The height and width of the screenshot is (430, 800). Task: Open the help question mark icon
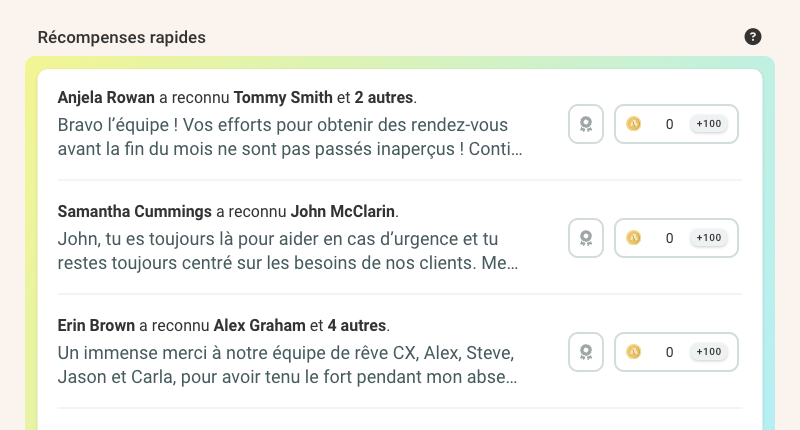(753, 37)
